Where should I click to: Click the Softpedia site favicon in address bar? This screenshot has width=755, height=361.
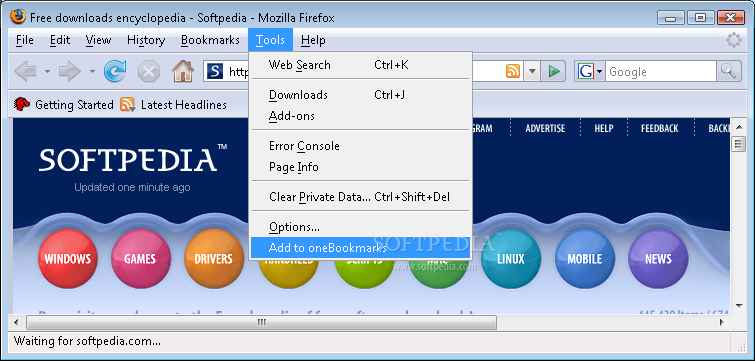[x=215, y=72]
